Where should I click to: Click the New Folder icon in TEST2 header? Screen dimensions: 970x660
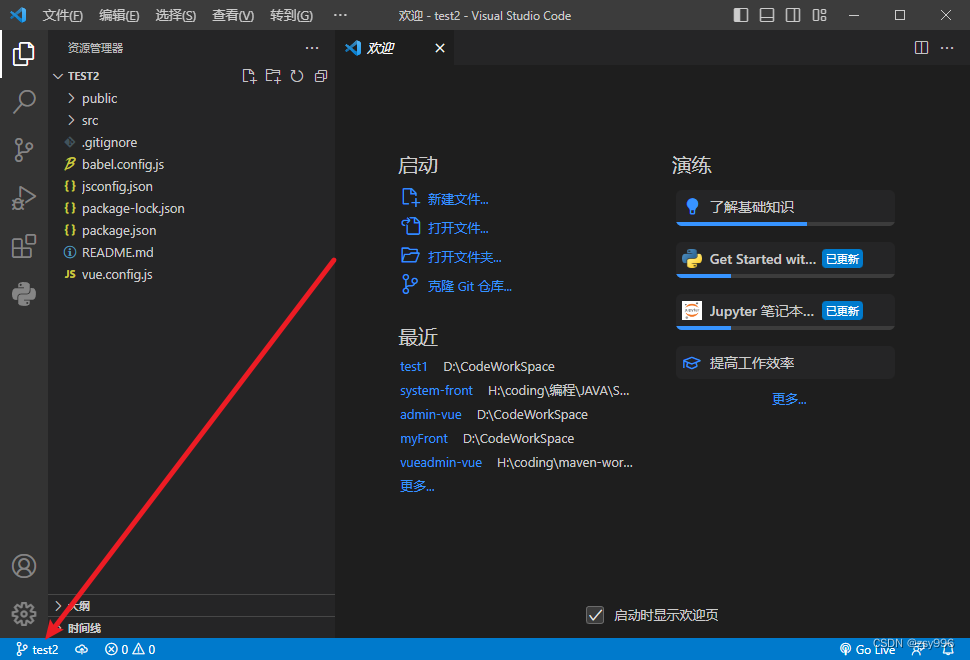[273, 76]
